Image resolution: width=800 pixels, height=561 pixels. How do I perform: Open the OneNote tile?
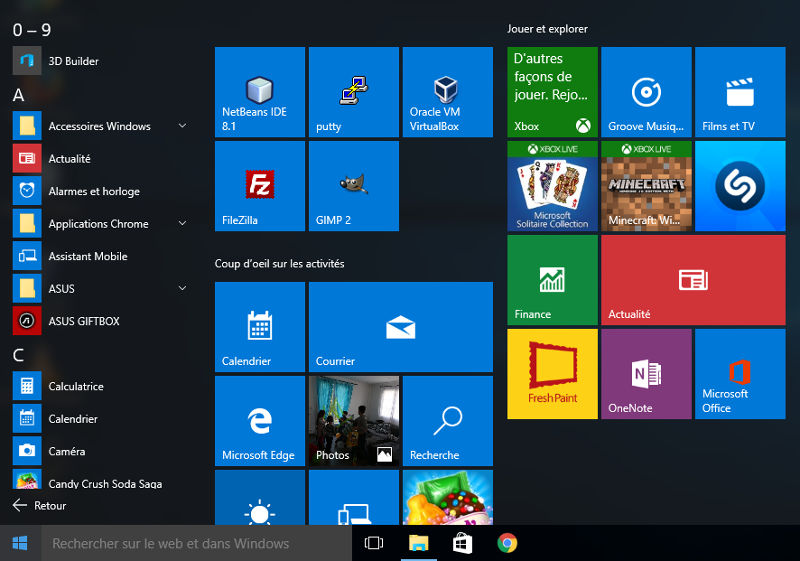click(646, 374)
